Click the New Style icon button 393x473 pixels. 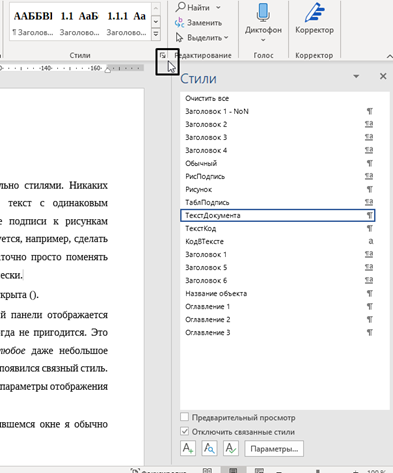pyautogui.click(x=188, y=448)
